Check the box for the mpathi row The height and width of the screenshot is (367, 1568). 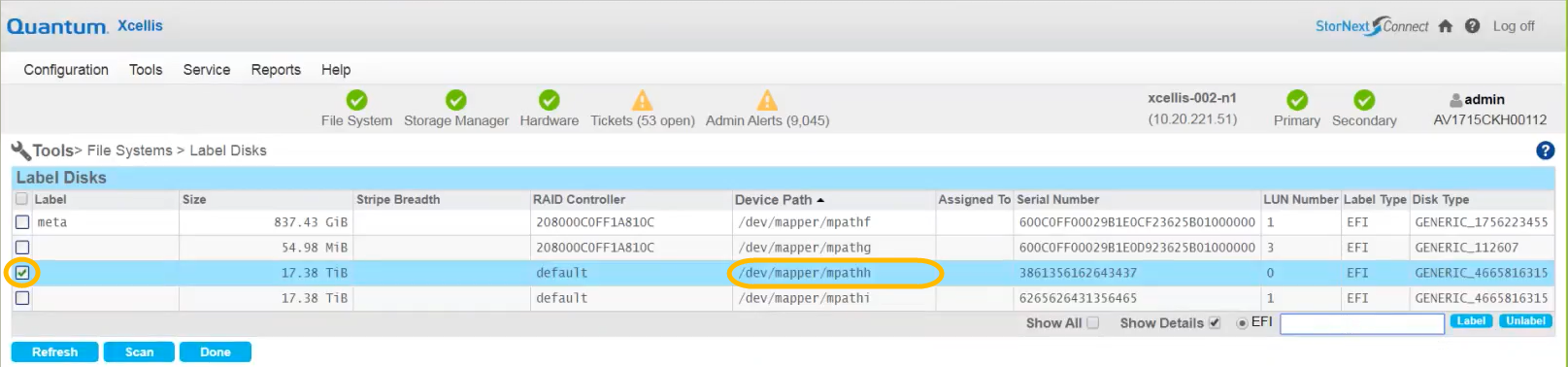pos(22,298)
